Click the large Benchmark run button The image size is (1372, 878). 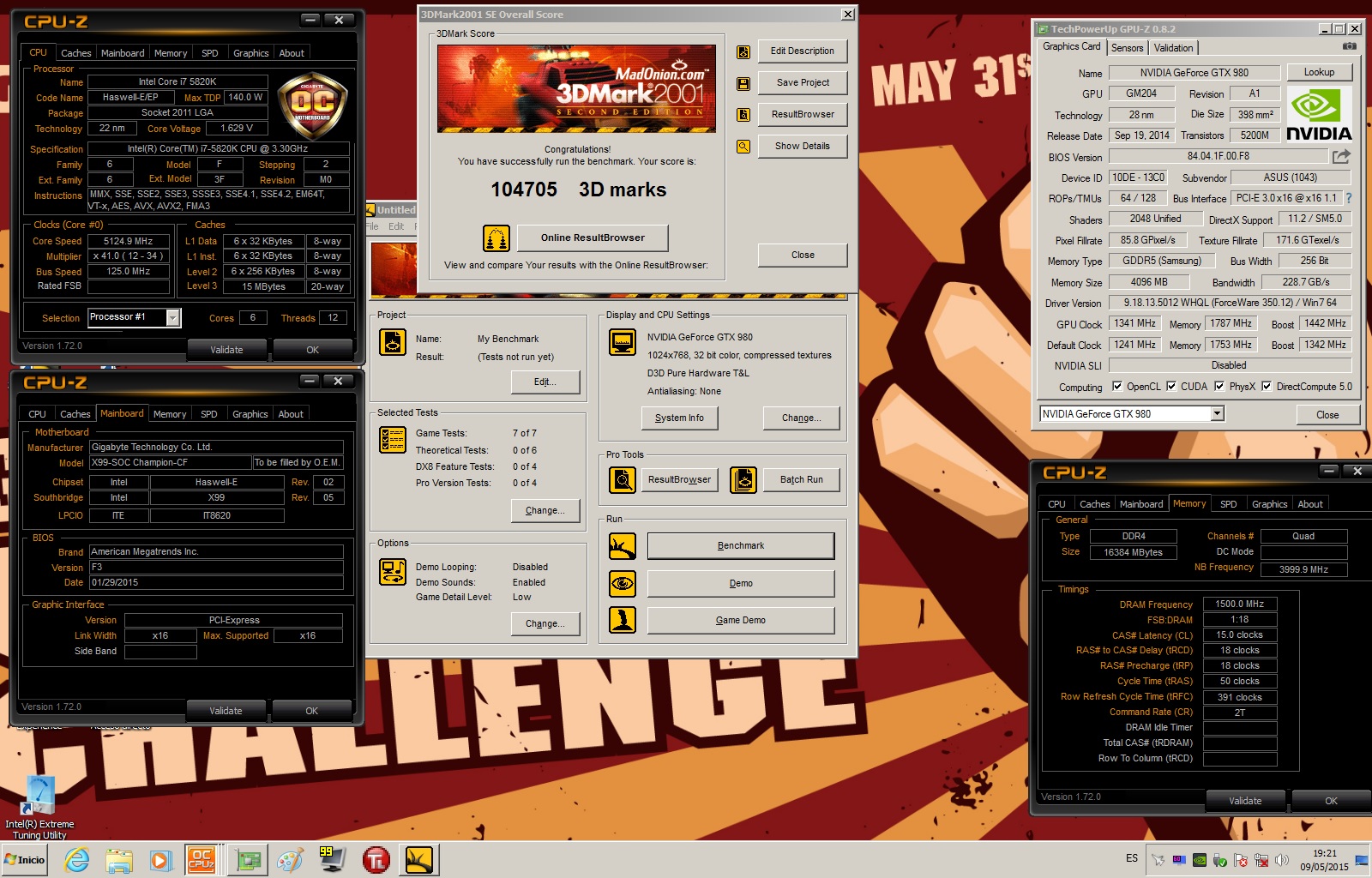coord(741,546)
